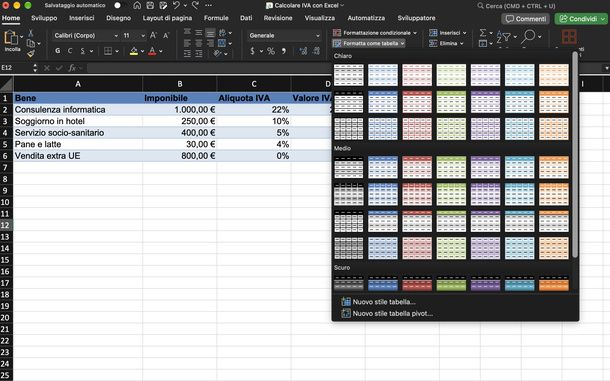This screenshot has height=381, width=610.
Task: Click the Copy icon
Action: point(31,43)
